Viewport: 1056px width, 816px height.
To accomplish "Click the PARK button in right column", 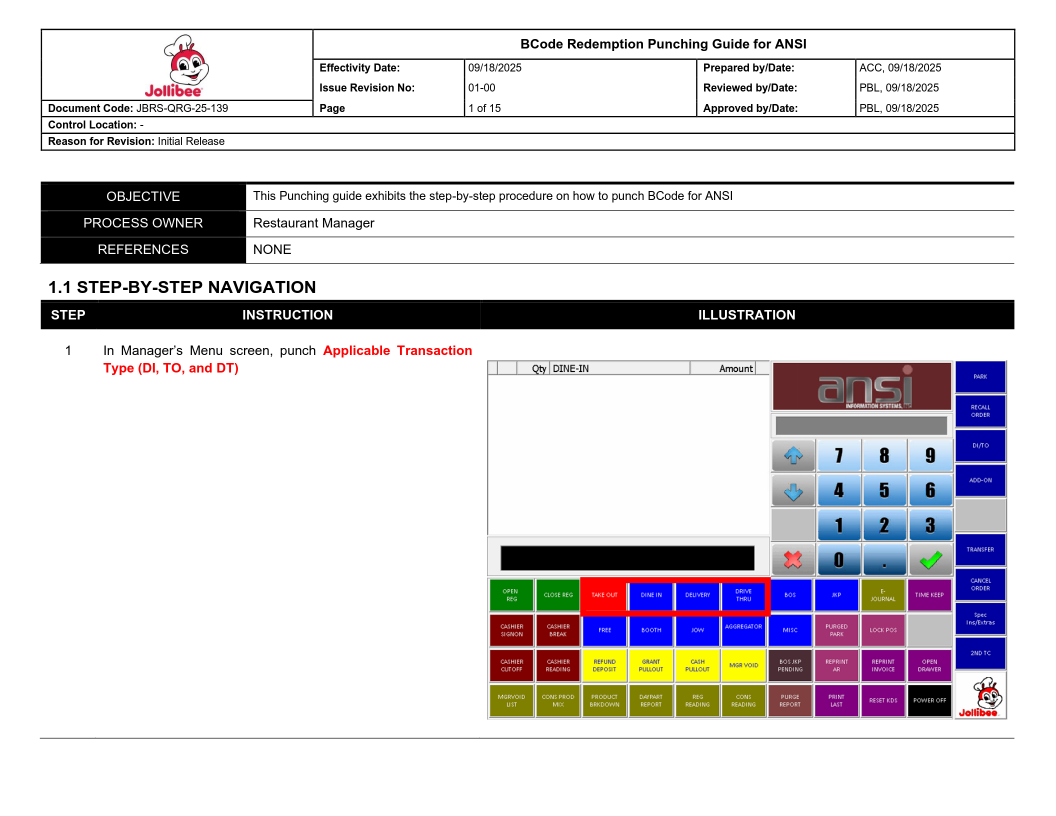I will click(x=981, y=377).
